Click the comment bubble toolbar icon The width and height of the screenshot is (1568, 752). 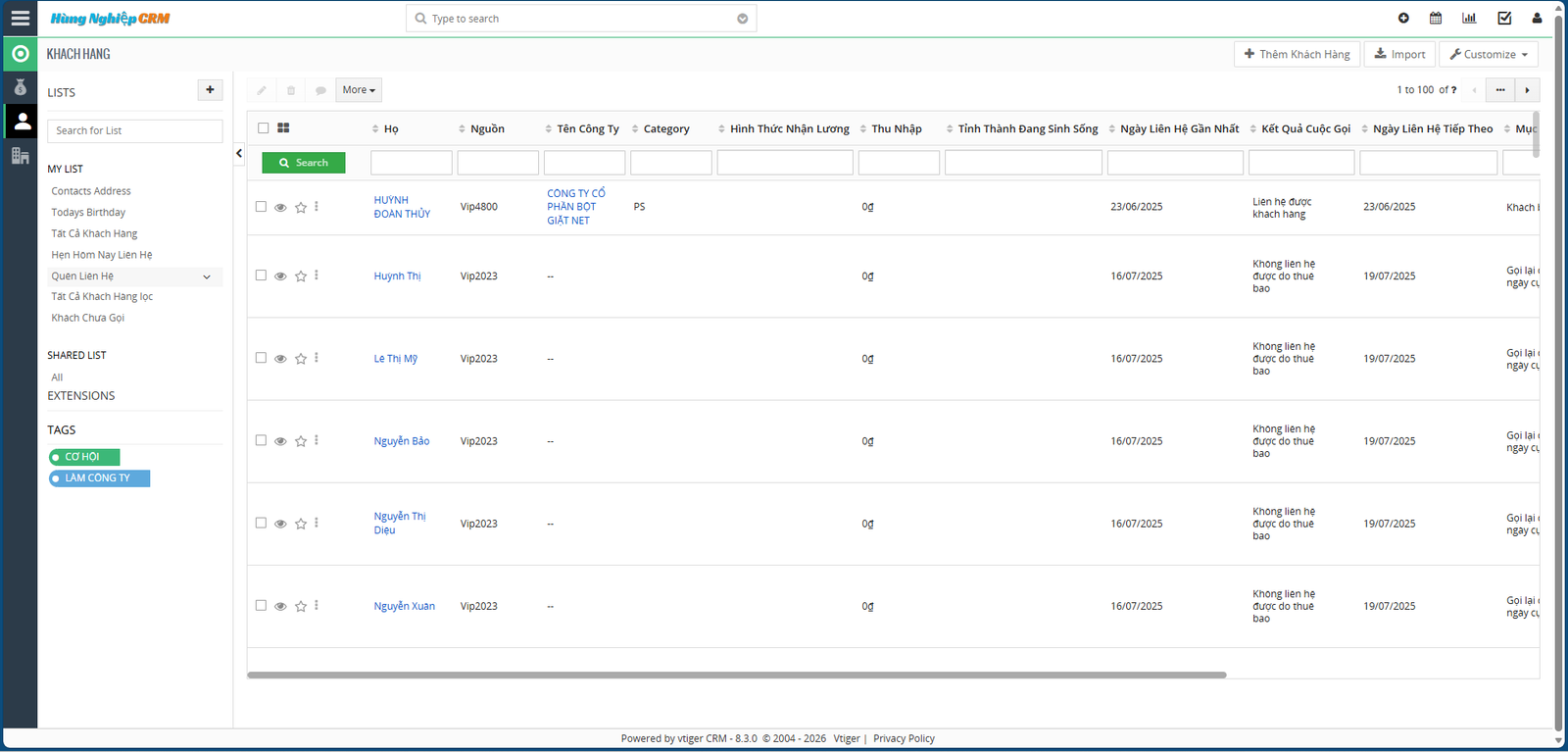pyautogui.click(x=320, y=90)
